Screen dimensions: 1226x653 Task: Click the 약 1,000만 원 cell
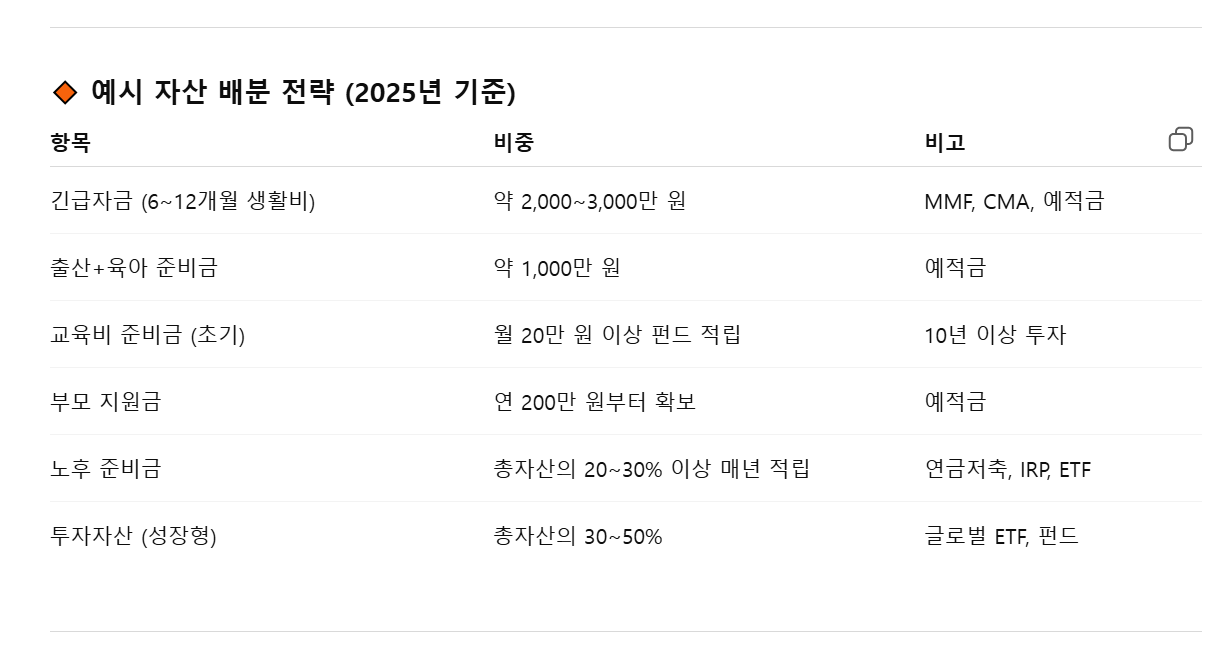[x=557, y=267]
